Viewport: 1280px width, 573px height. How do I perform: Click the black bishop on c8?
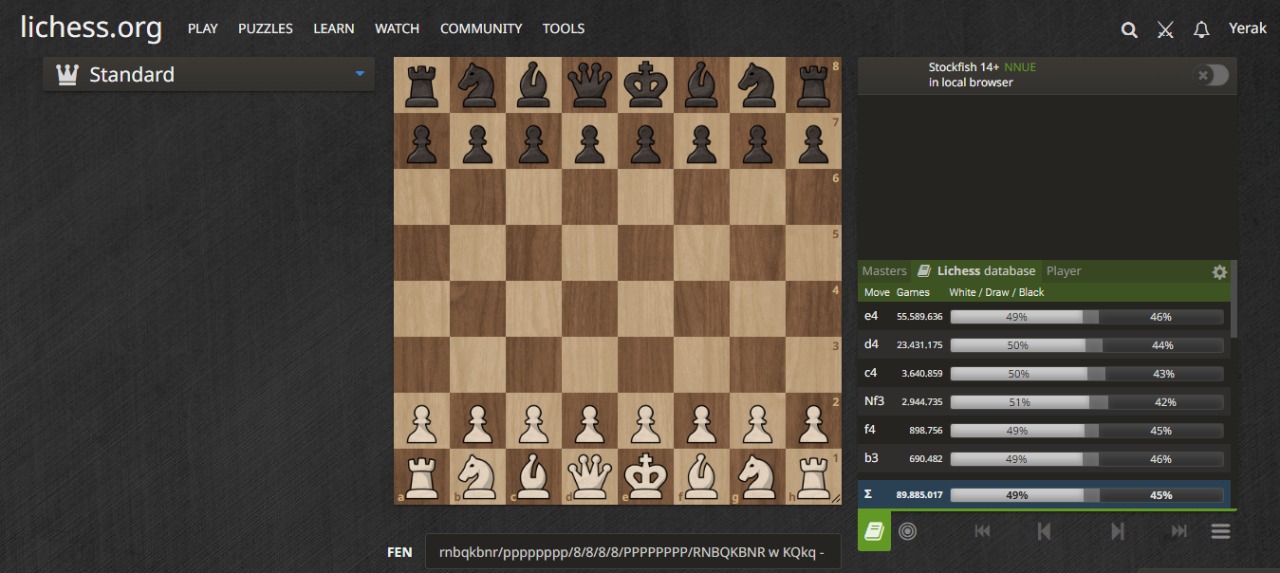(534, 85)
